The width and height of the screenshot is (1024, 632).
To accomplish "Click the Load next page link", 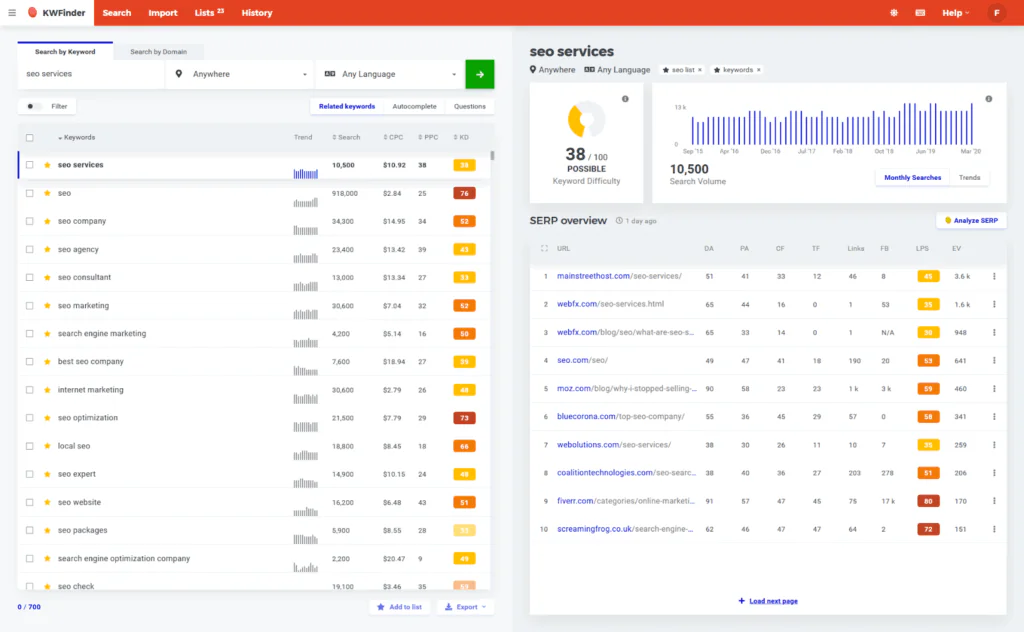I will 771,600.
